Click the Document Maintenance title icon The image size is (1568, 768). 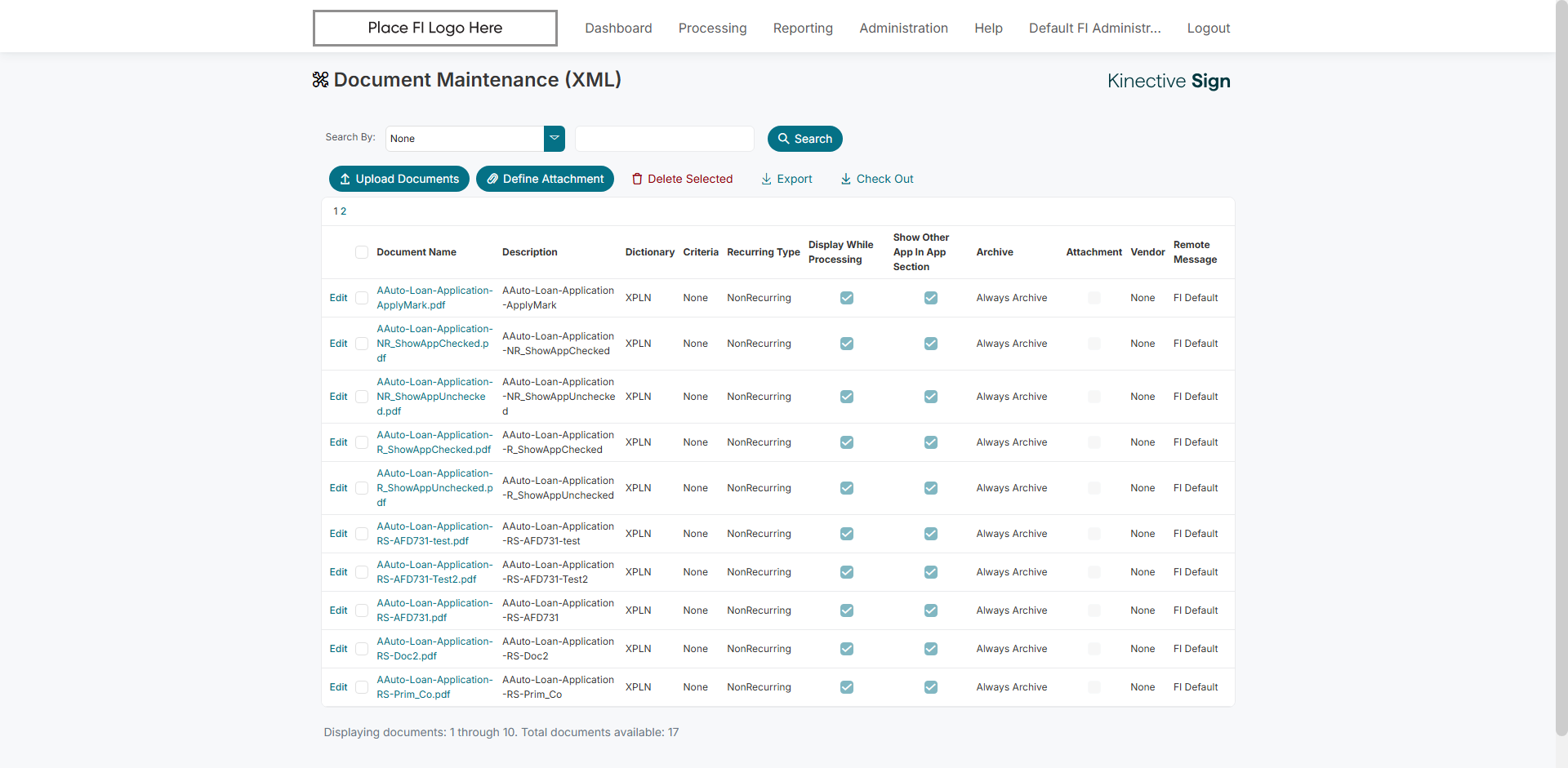pos(320,79)
